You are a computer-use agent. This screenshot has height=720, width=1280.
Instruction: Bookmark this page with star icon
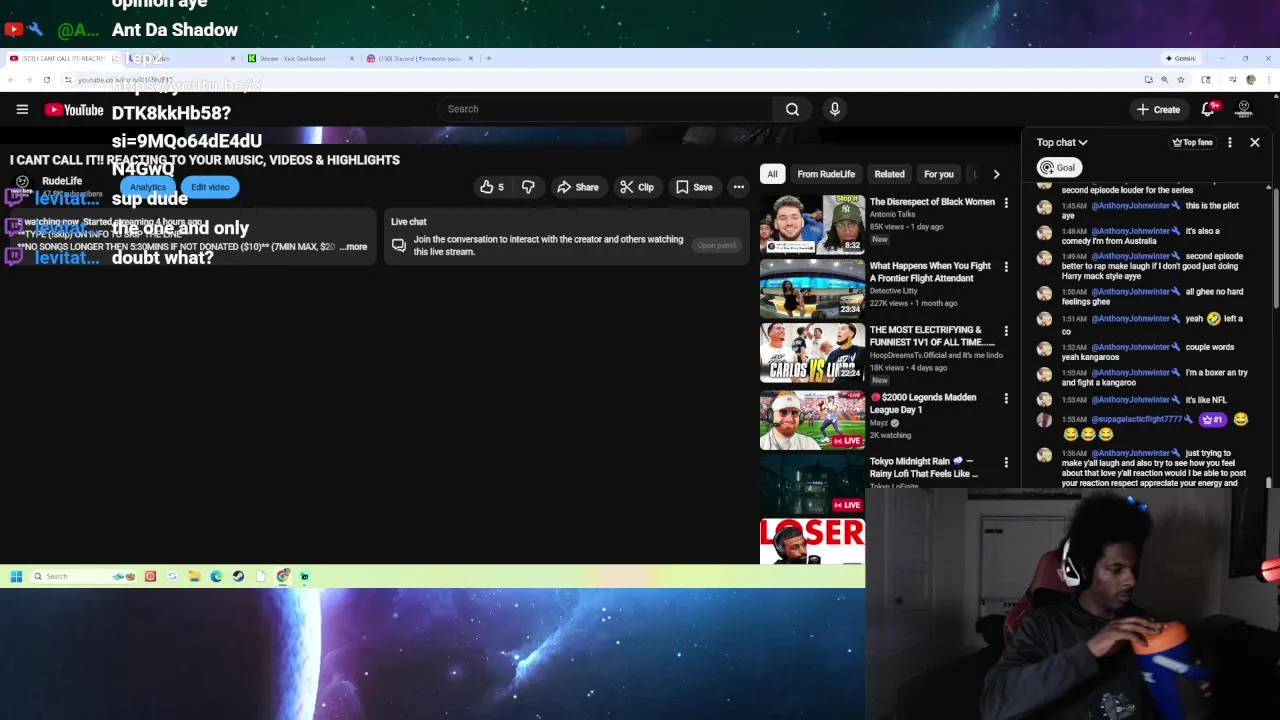(x=1181, y=80)
